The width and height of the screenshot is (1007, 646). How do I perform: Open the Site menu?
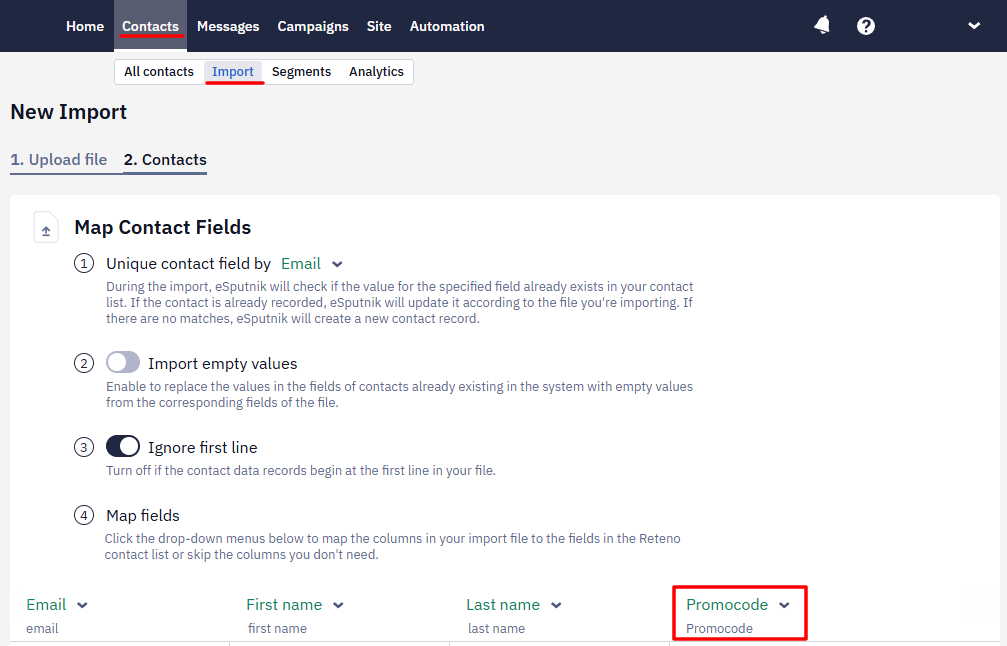[379, 26]
